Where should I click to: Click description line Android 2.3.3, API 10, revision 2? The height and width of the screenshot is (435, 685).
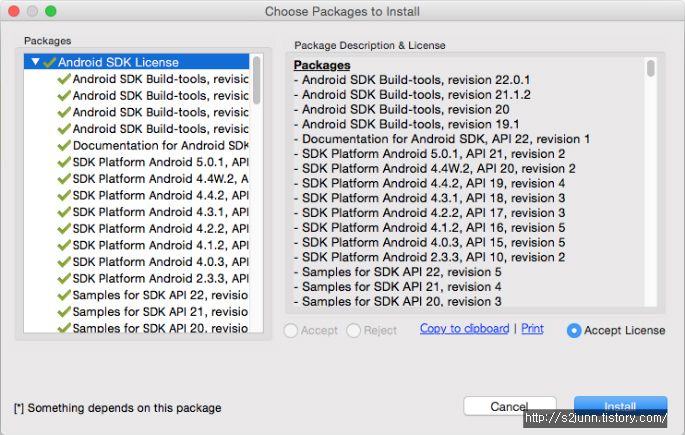(x=429, y=258)
